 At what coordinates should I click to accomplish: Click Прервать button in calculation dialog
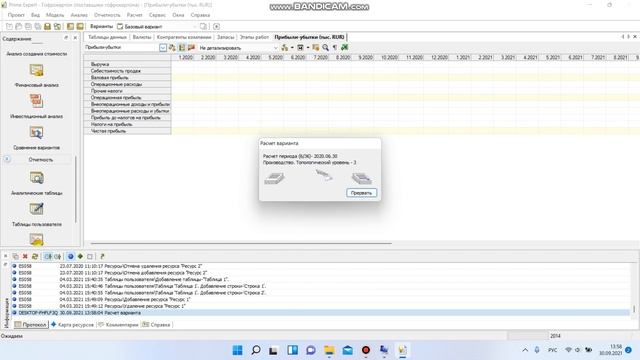click(x=362, y=193)
